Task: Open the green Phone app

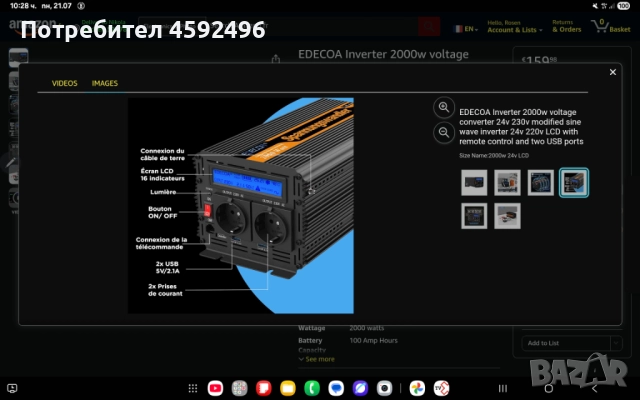Action: (312, 388)
